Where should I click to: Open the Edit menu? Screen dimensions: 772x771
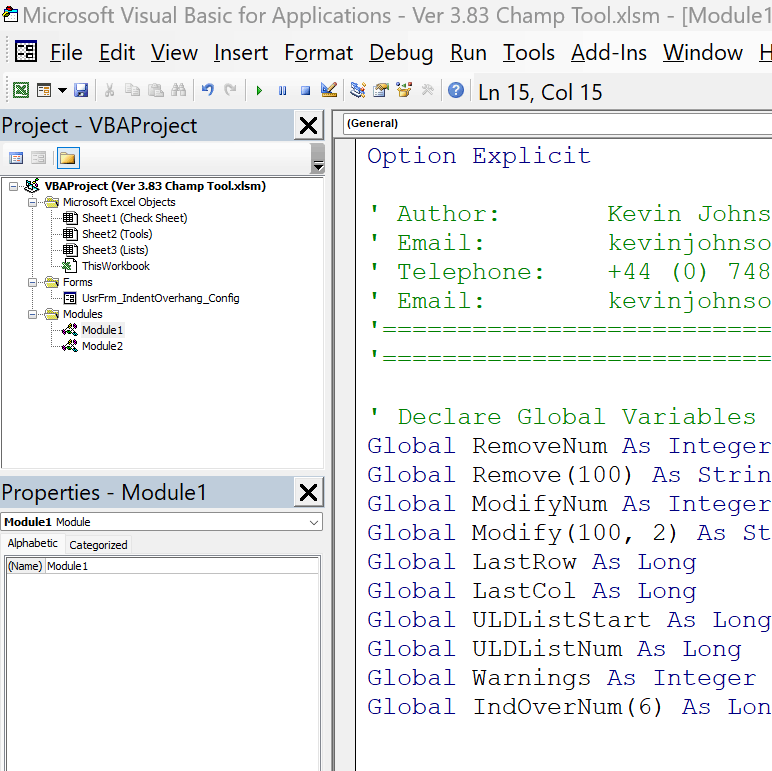117,53
